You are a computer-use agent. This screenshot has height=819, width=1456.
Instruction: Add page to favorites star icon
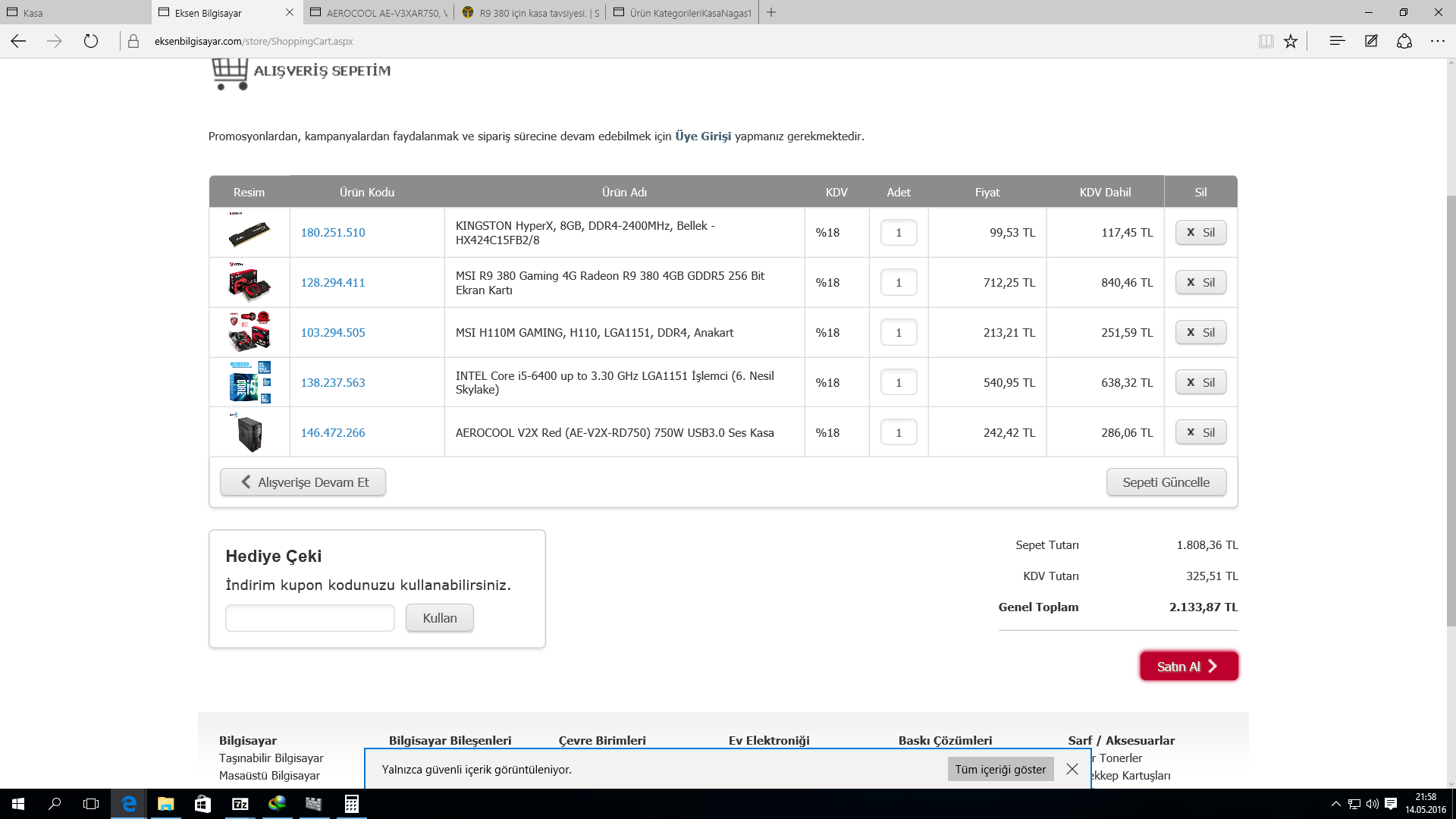click(x=1291, y=42)
